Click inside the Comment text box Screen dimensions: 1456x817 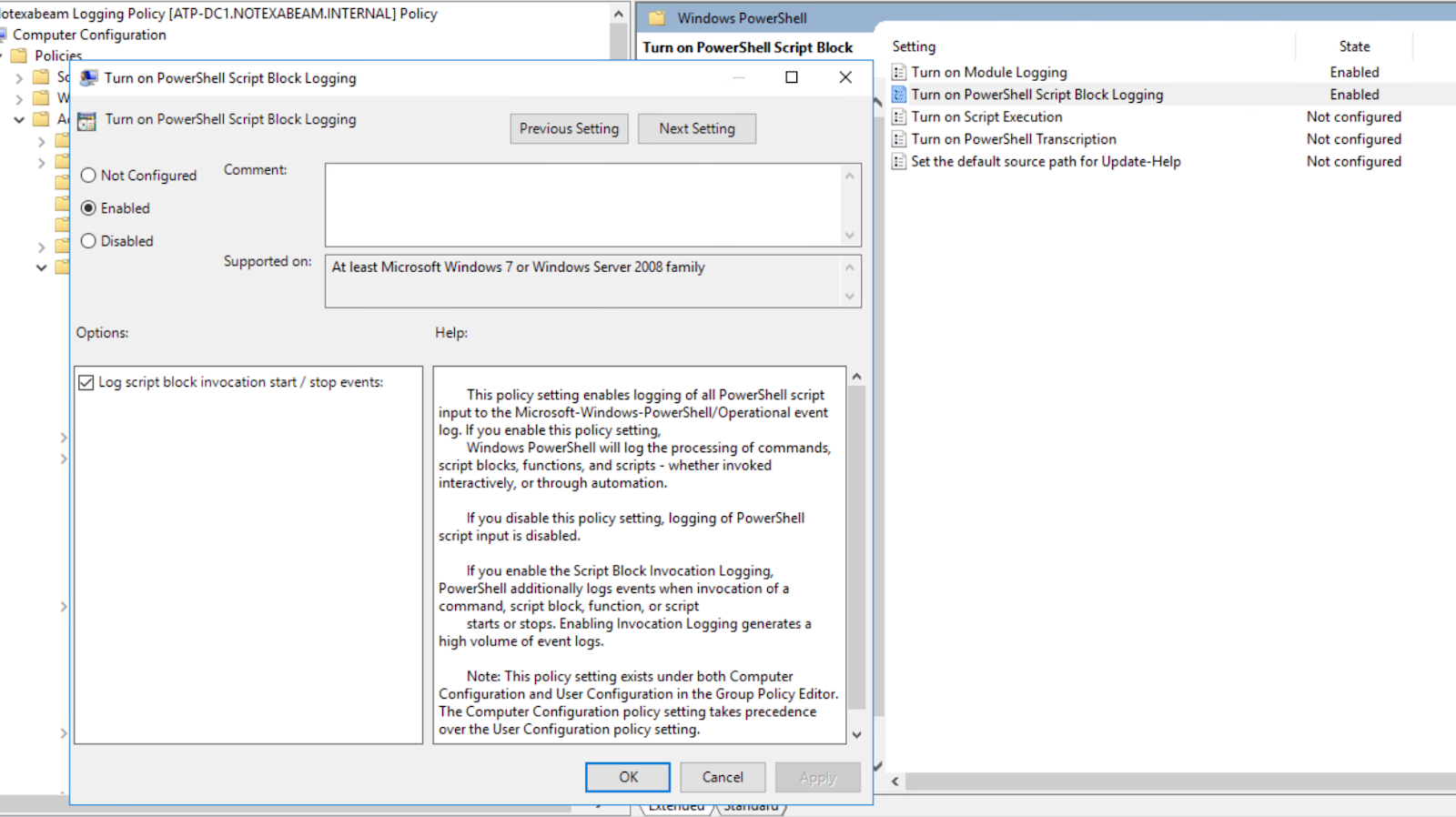582,205
